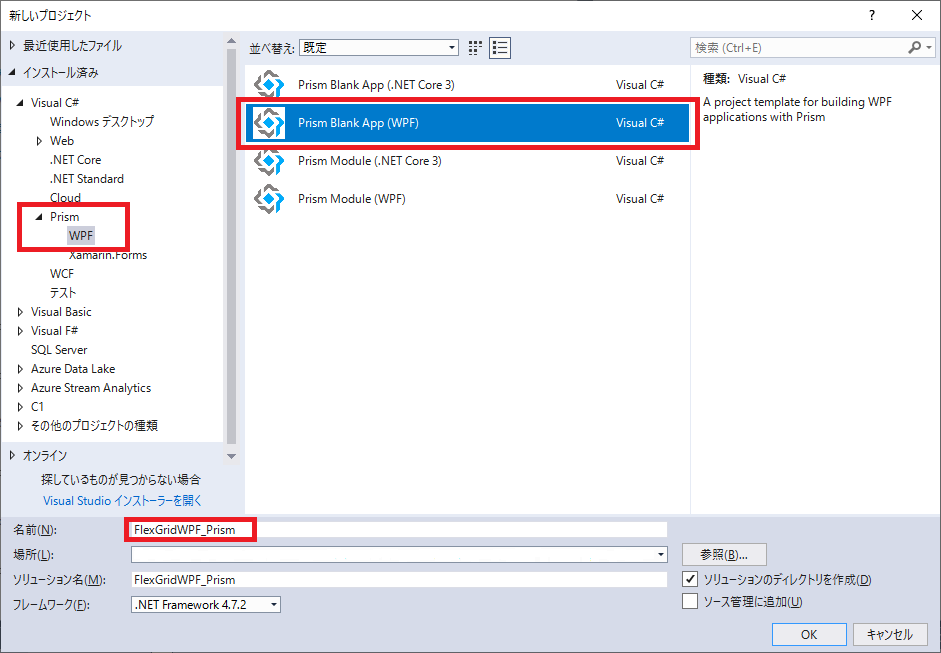Expand the Azure Stream Analytics node

[x=20, y=388]
